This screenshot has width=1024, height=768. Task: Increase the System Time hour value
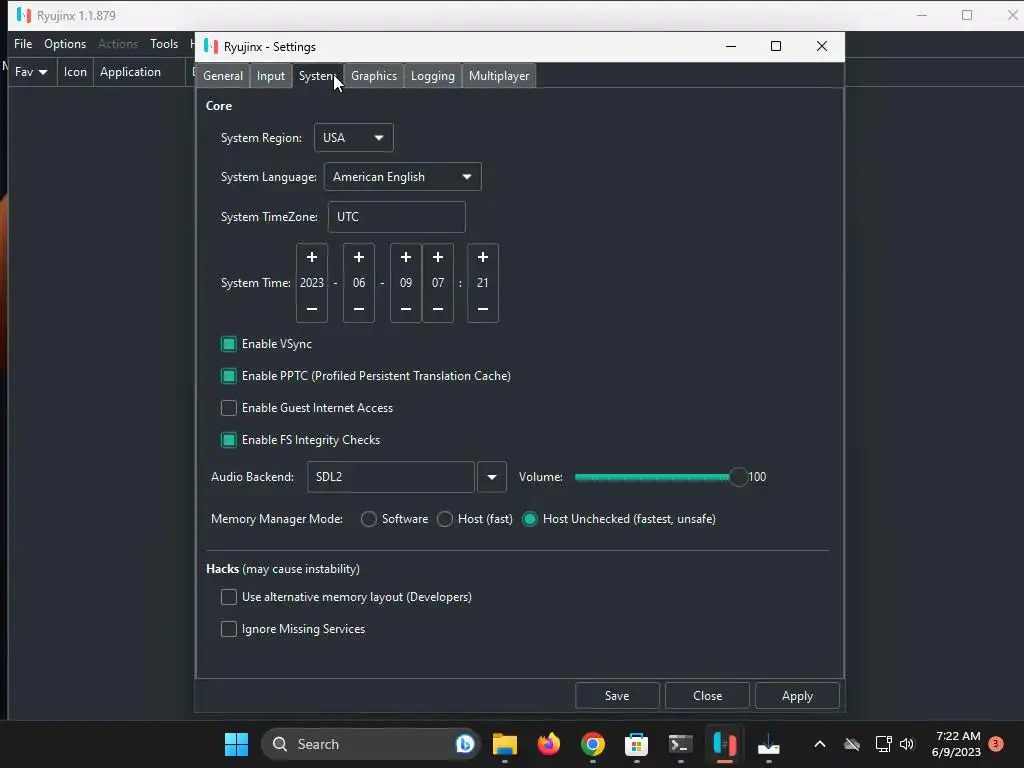tap(438, 257)
